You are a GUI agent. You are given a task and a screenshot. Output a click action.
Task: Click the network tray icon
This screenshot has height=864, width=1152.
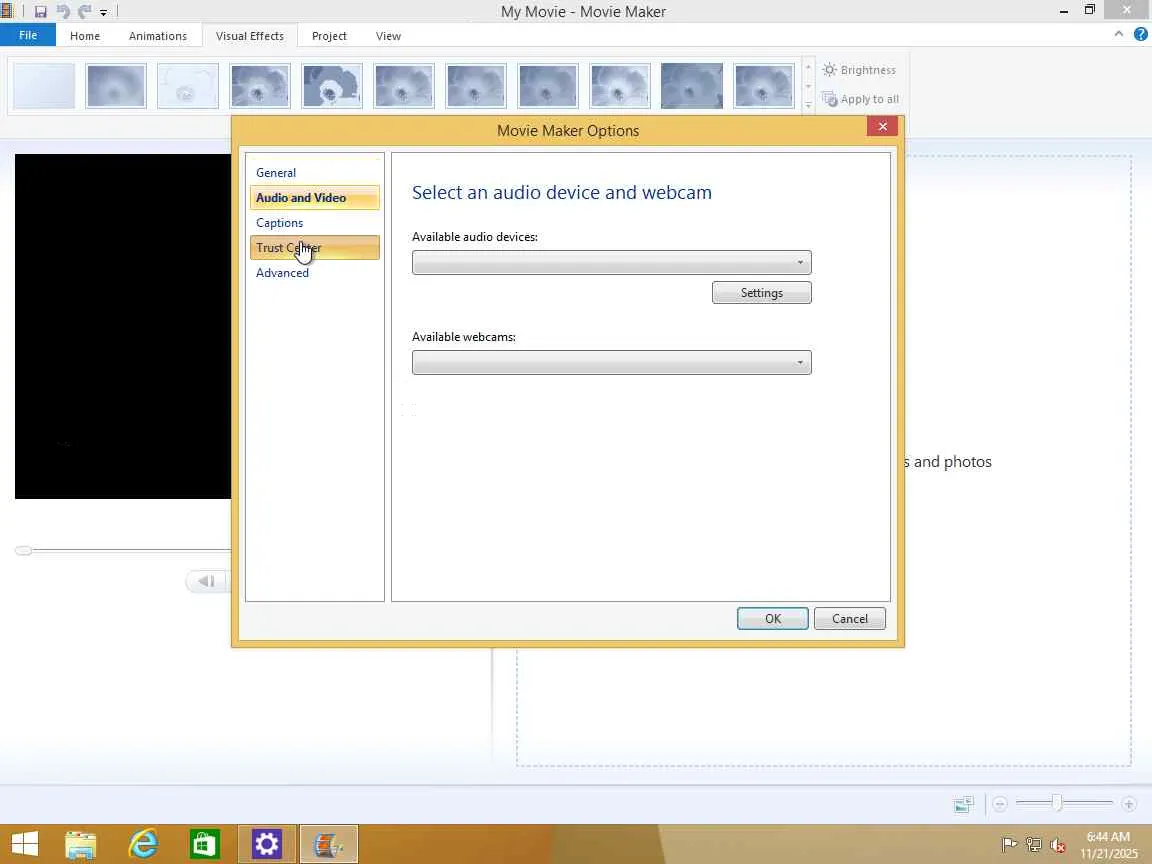tap(1034, 845)
